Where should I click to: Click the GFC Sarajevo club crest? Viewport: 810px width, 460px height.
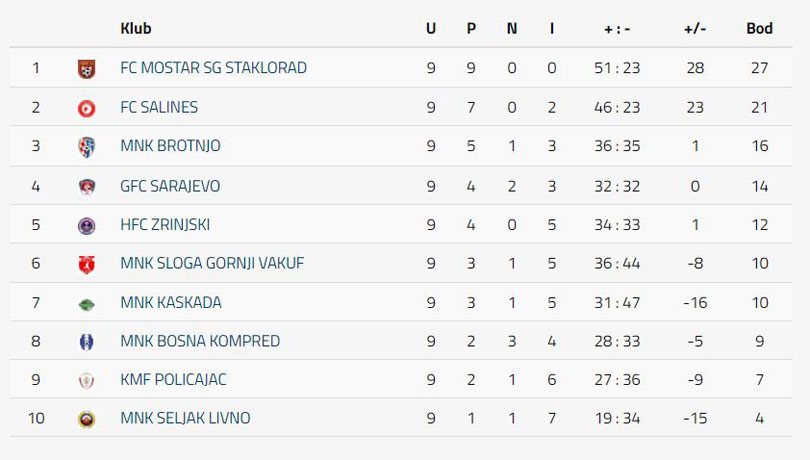tap(86, 187)
